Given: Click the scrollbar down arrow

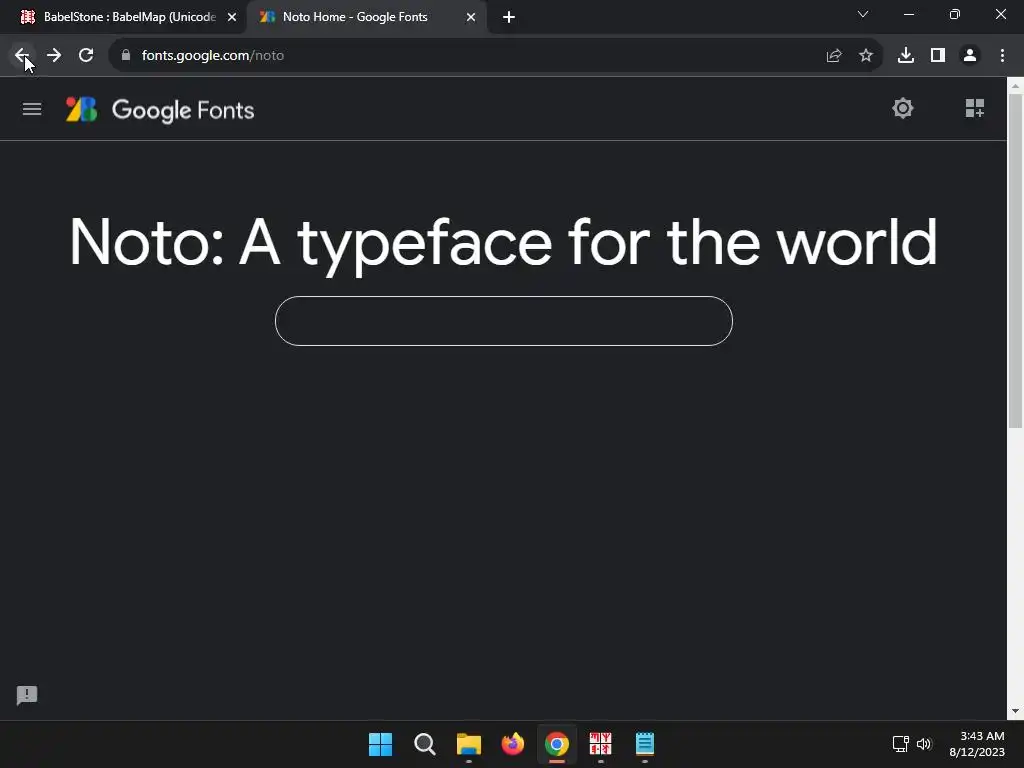Looking at the screenshot, I should pyautogui.click(x=1015, y=711).
